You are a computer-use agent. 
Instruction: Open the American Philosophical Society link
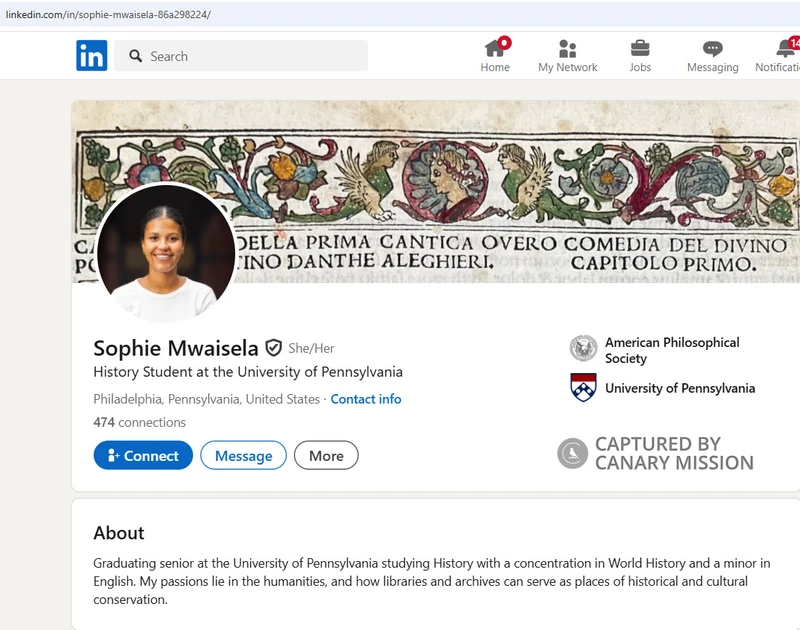click(x=671, y=350)
